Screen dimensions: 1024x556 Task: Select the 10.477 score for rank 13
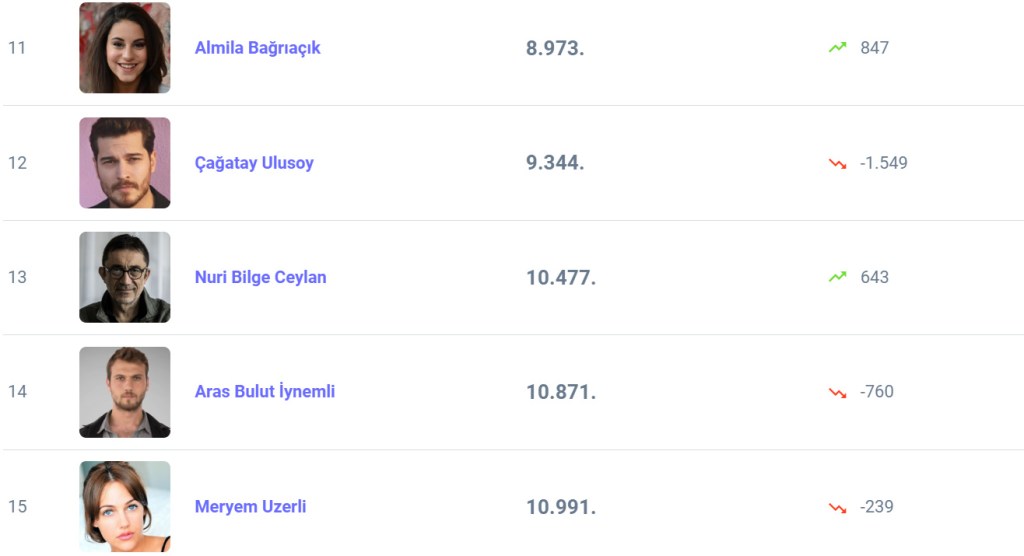[561, 278]
